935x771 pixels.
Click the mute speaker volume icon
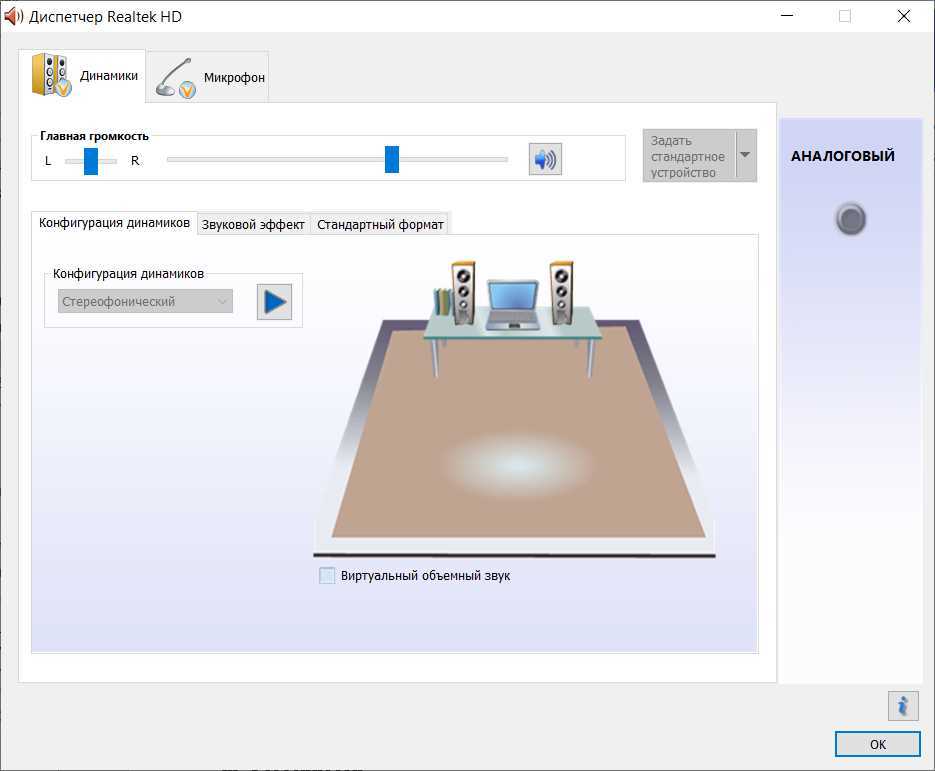545,160
